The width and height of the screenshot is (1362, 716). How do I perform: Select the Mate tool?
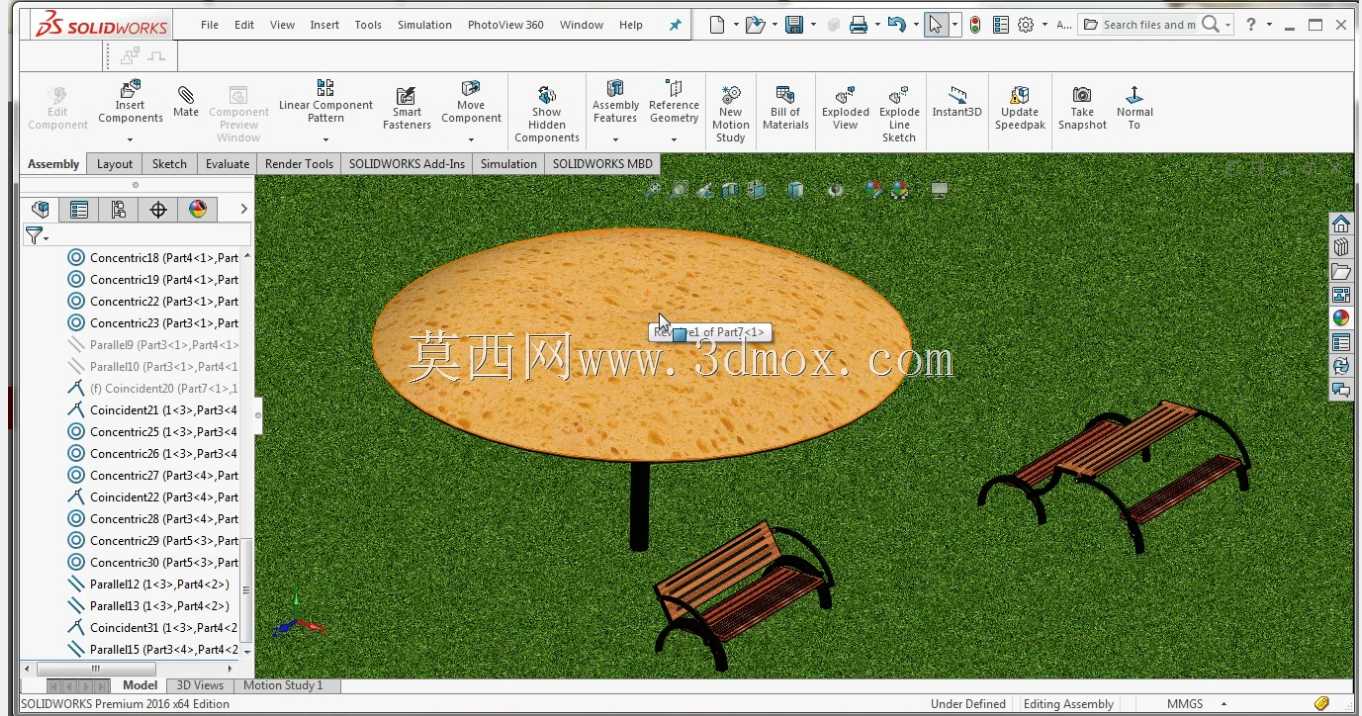[x=186, y=102]
